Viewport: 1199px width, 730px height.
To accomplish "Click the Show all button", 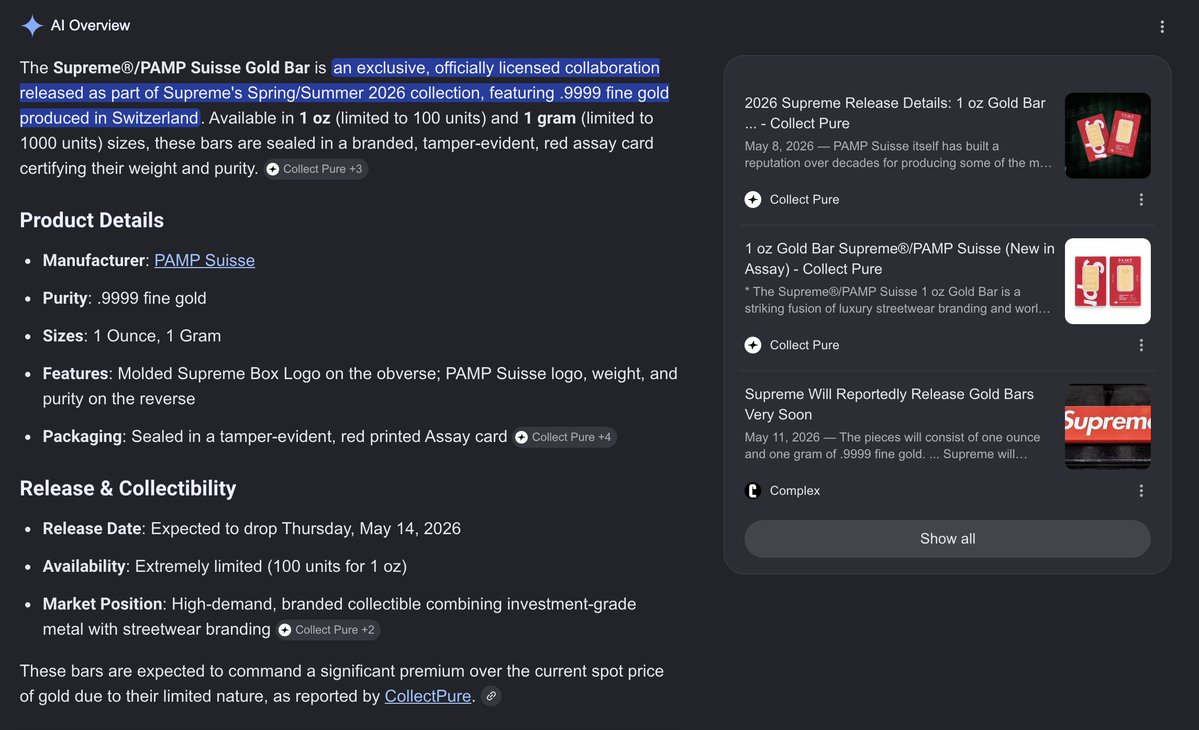I will (947, 539).
